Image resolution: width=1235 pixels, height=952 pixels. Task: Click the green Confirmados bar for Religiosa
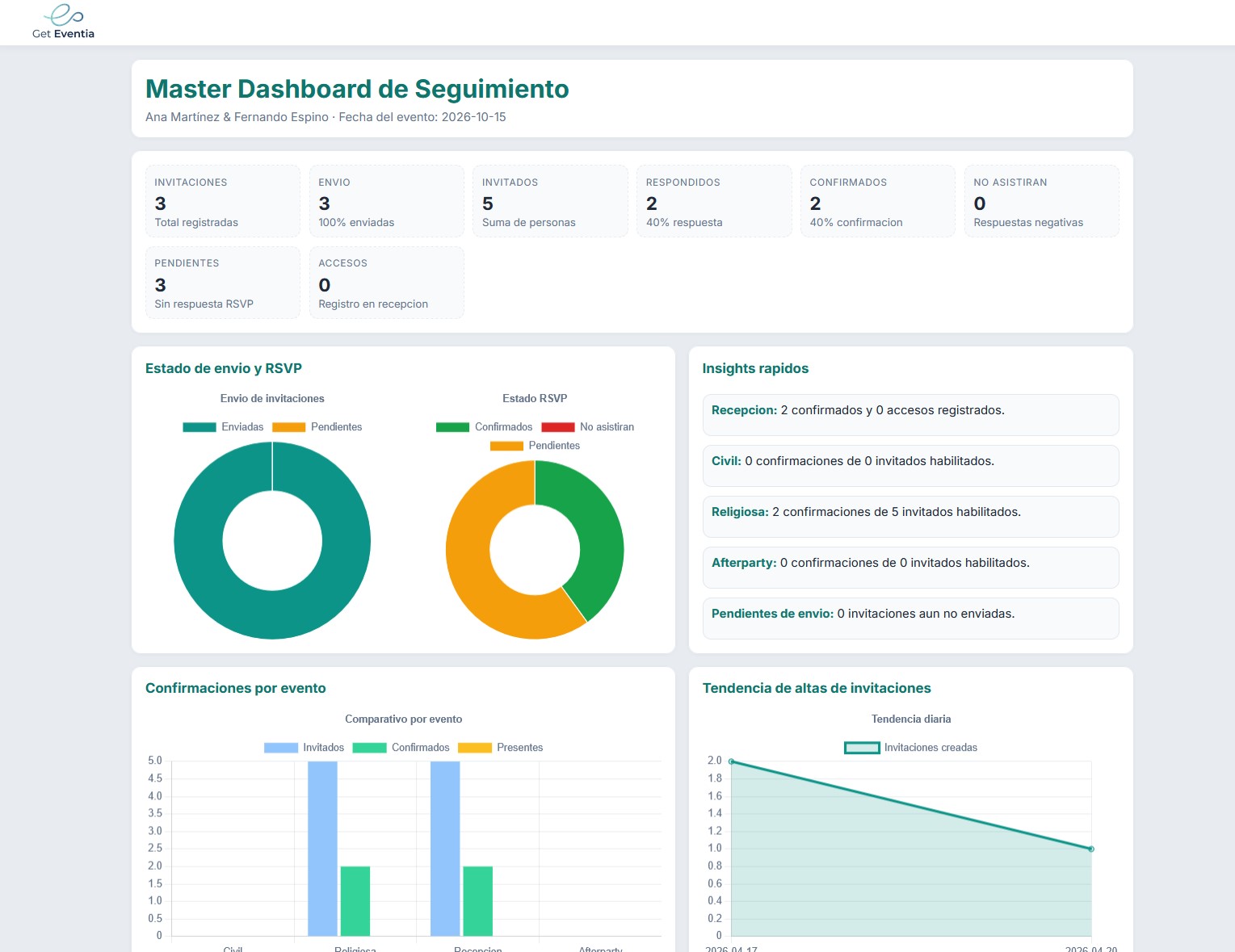[x=355, y=901]
